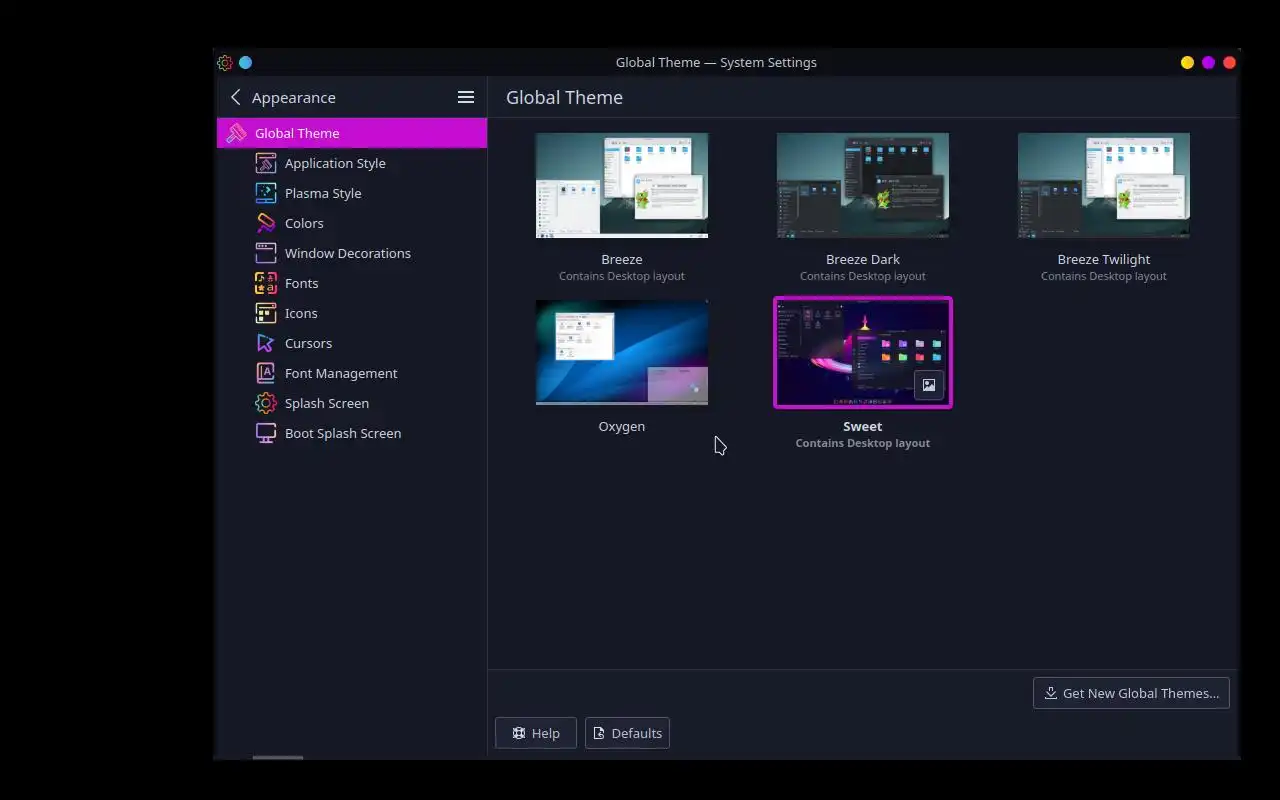Select the highlighted Global Theme entry
Viewport: 1280px width, 800px height.
coord(352,133)
